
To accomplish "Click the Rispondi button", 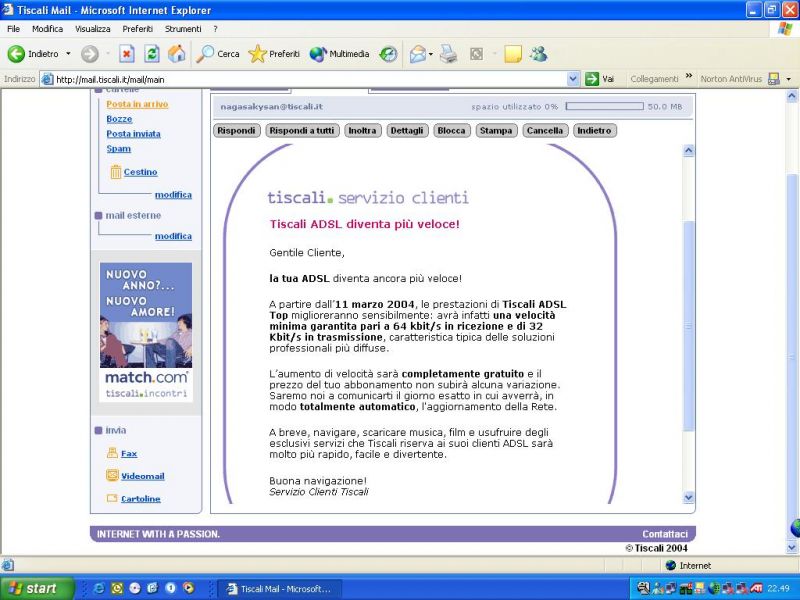I will pos(236,131).
